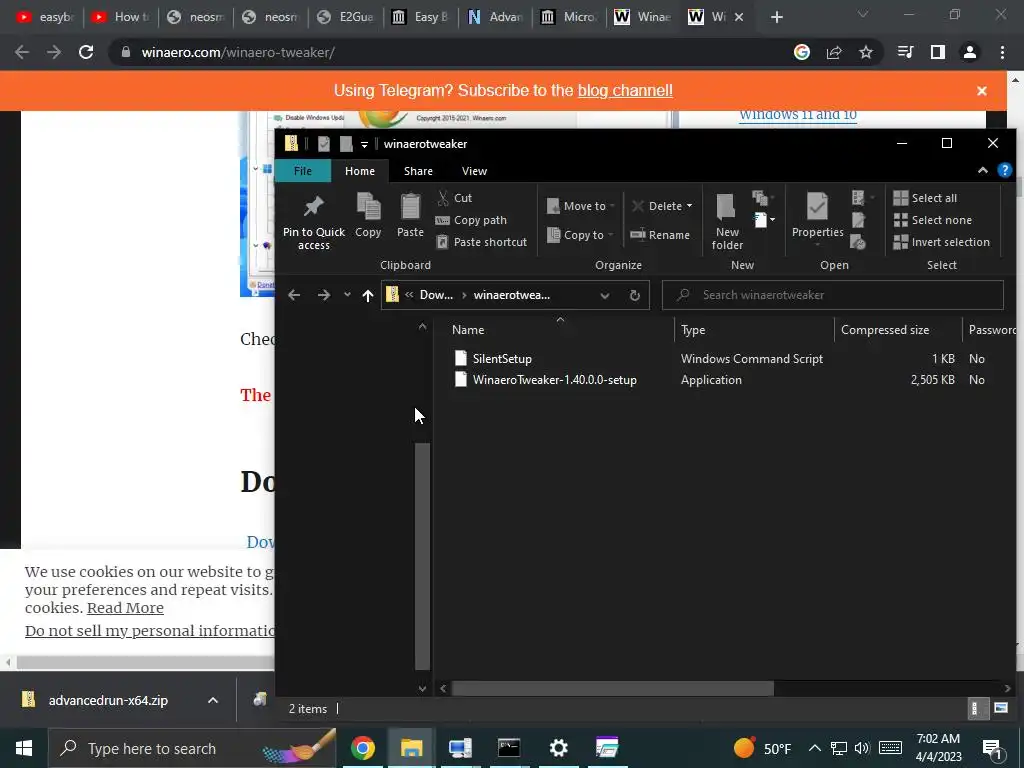The image size is (1024, 768).
Task: Open Explorer help question mark icon
Action: pyautogui.click(x=1004, y=170)
